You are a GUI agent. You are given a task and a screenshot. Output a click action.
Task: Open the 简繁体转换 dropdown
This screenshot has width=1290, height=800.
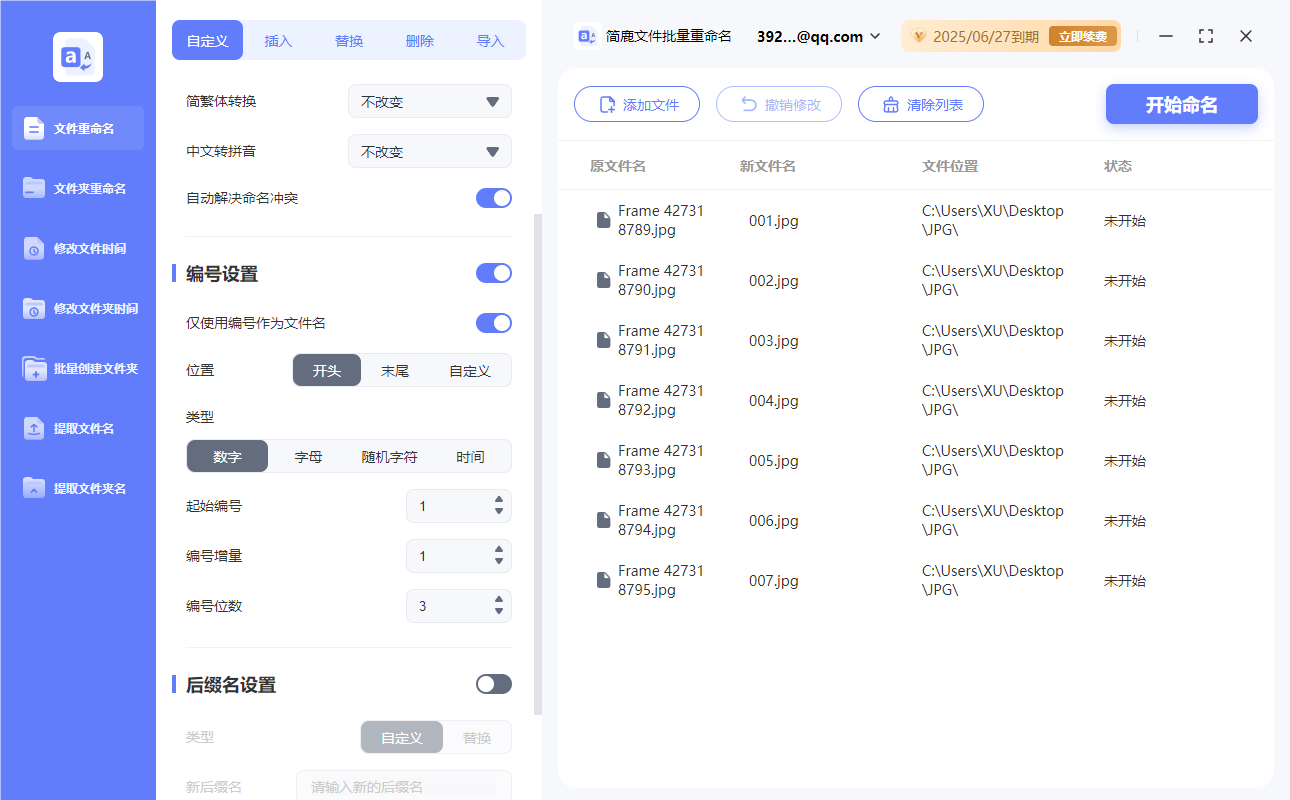429,101
